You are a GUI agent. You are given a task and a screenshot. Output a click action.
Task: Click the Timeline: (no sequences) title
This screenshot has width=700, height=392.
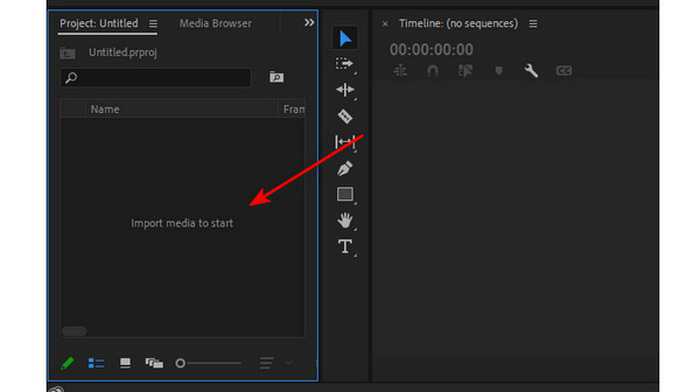[458, 23]
